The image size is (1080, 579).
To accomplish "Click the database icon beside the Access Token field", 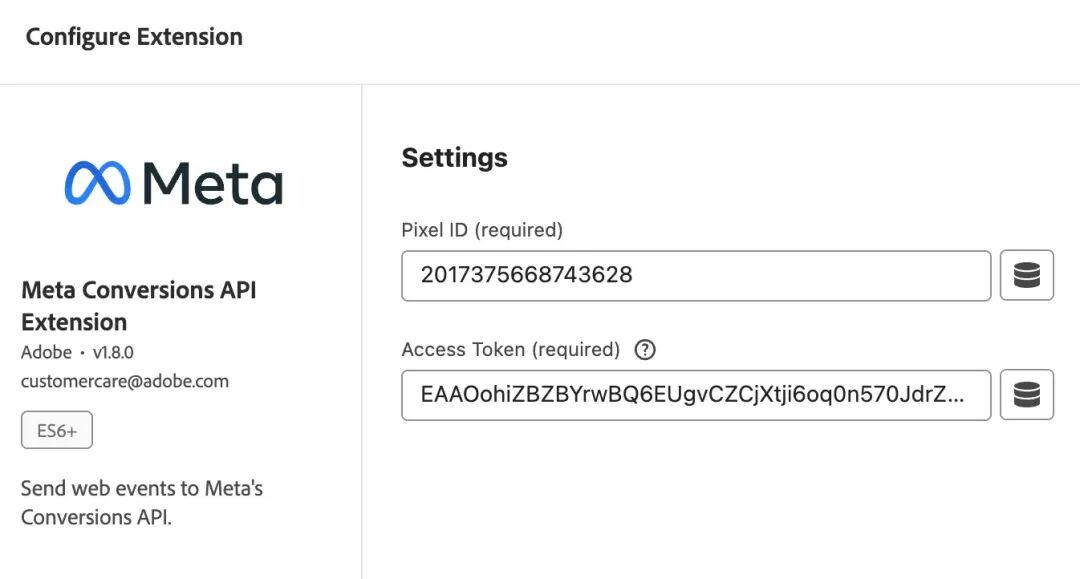I will coord(1027,394).
